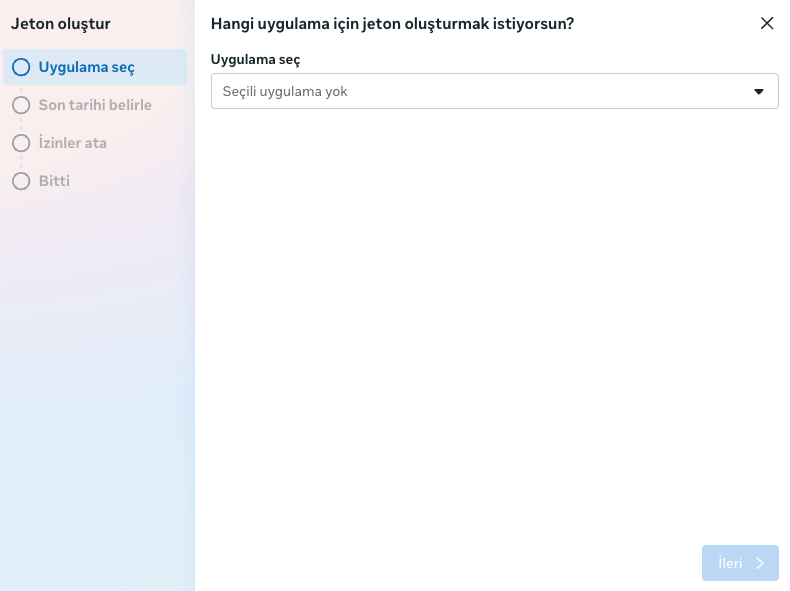
Task: Click the circle indicator beside Son tarihi belirle
Action: (21, 105)
